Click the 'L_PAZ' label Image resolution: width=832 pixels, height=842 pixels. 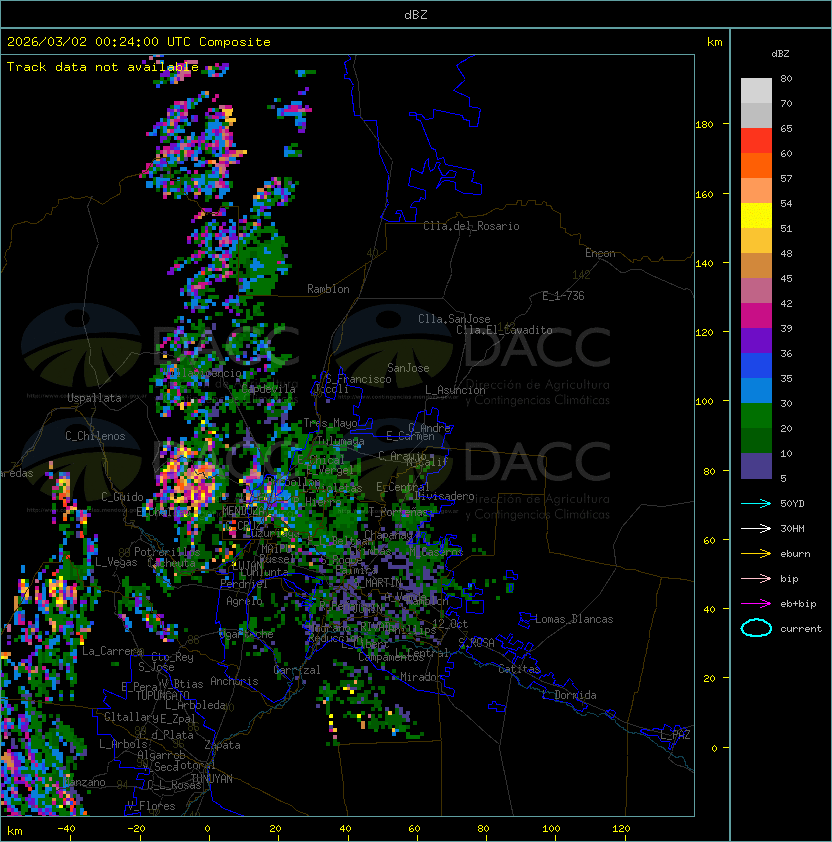point(675,735)
